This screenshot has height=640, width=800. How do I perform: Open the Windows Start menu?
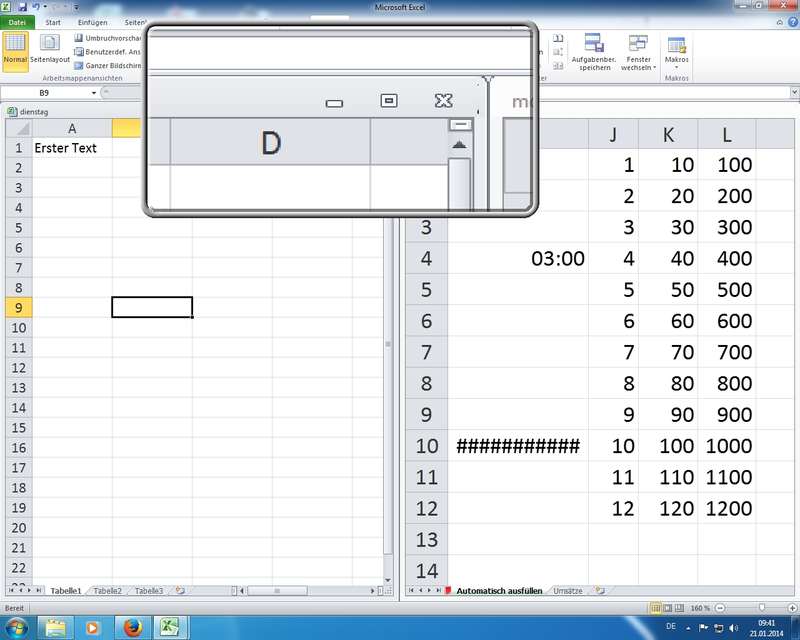coord(15,627)
